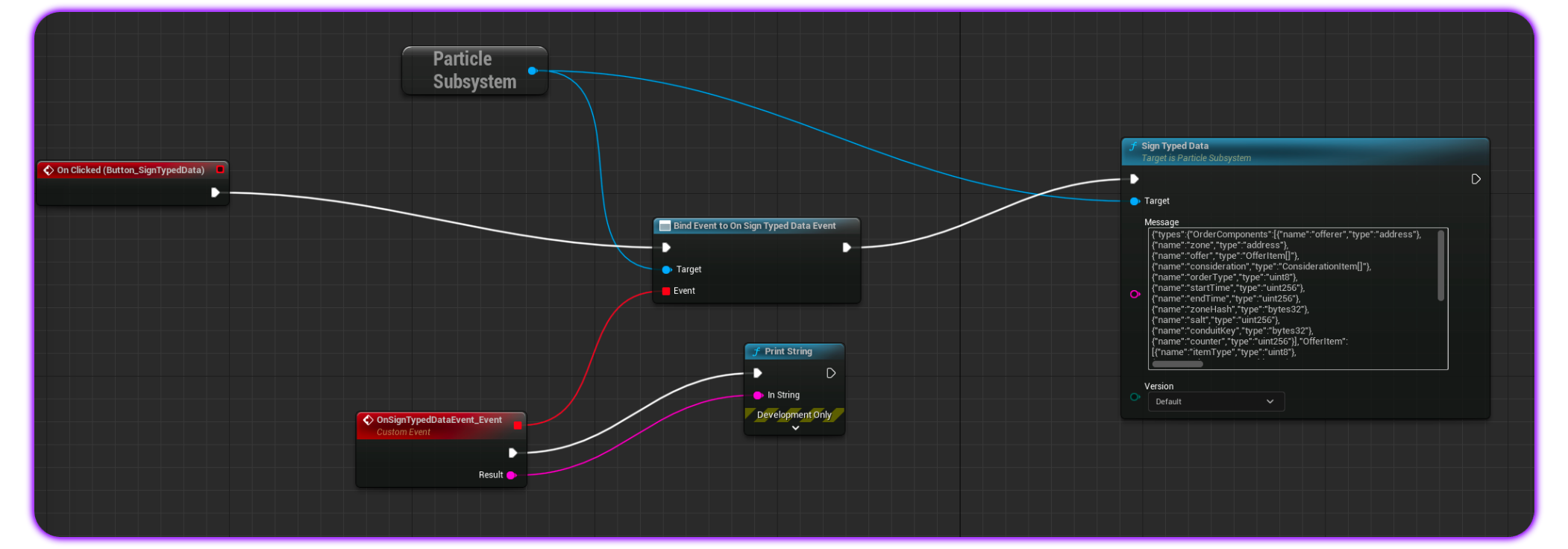Select Sign Typed Data node title
Viewport: 1568px width, 549px height.
(1175, 146)
